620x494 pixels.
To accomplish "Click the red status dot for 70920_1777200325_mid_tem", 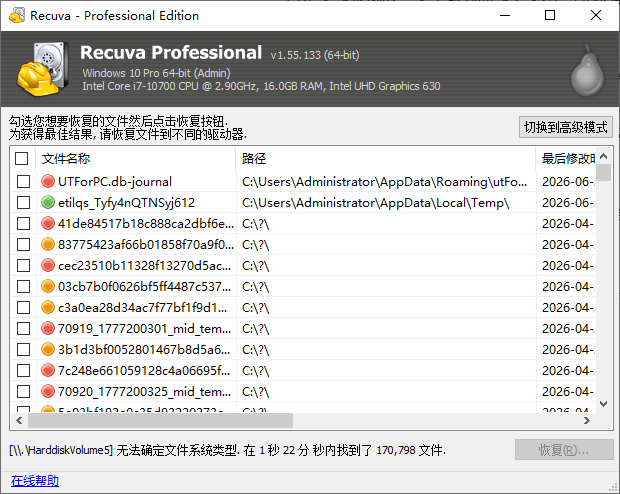I will click(x=48, y=391).
